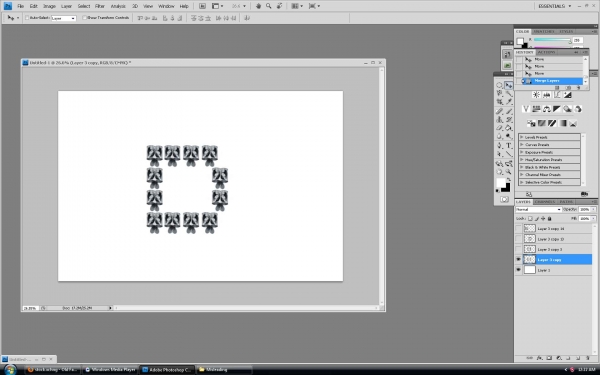Screen dimensions: 600x375
Task: Select the Brush tool
Action: 509,111
